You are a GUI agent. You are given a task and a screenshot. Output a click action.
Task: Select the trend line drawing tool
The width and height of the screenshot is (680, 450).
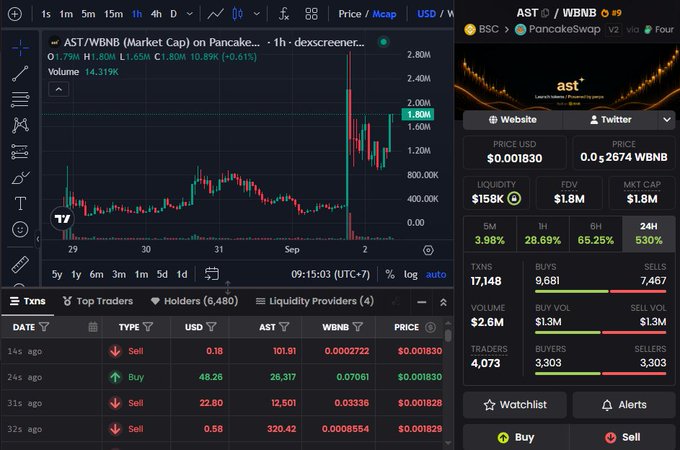[x=20, y=74]
